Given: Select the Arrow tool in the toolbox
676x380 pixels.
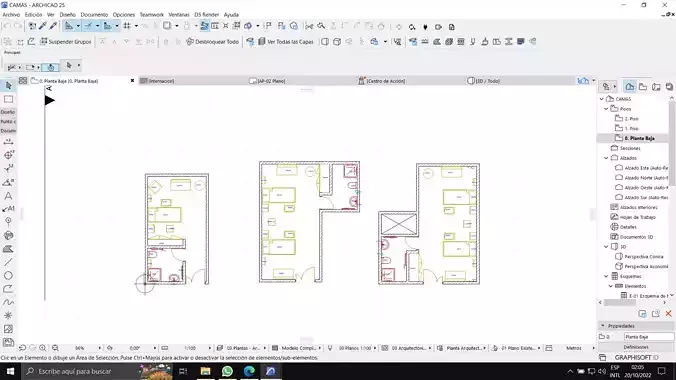Looking at the screenshot, I should click(x=8, y=86).
